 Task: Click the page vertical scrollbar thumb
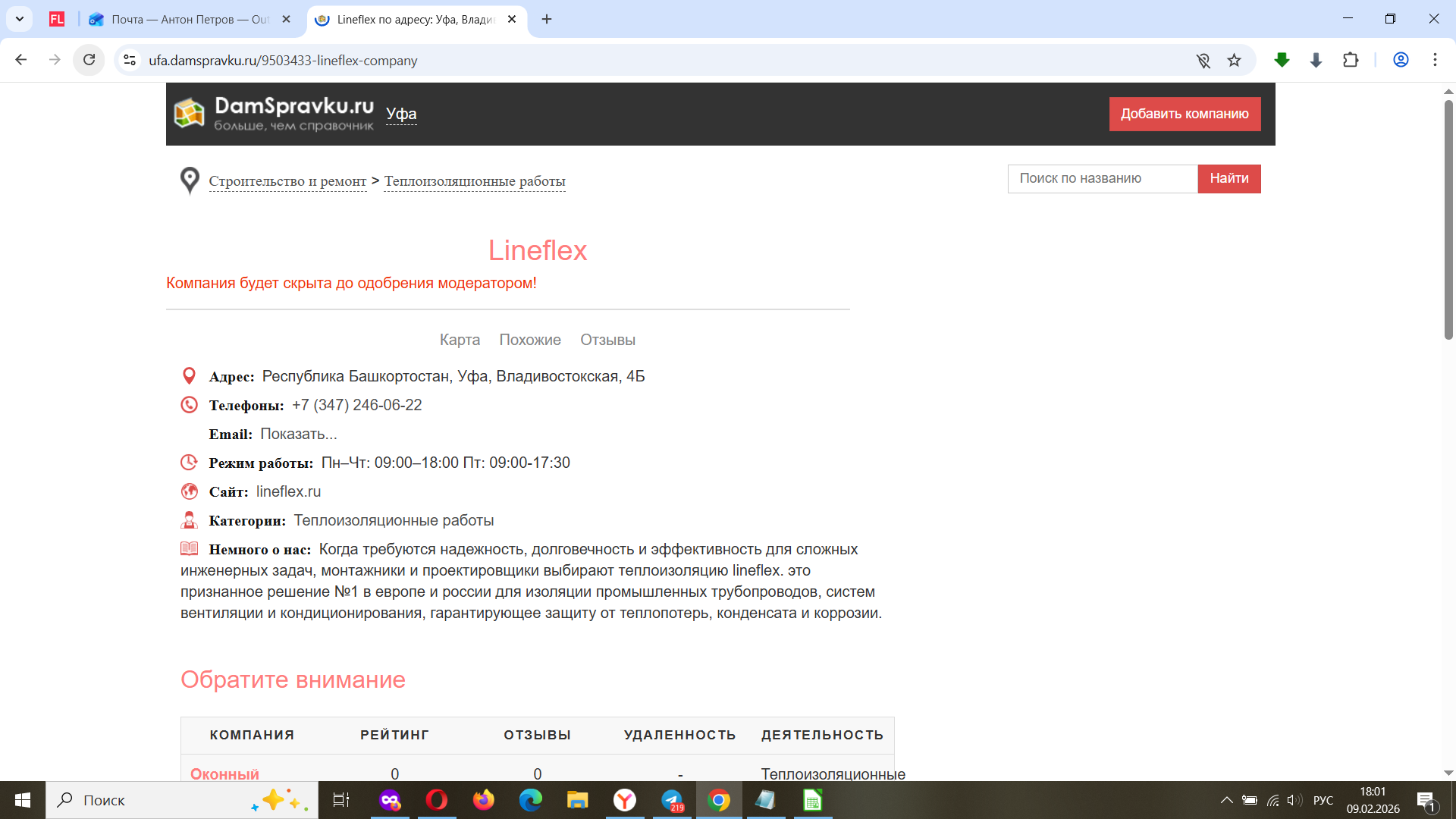(x=1448, y=220)
